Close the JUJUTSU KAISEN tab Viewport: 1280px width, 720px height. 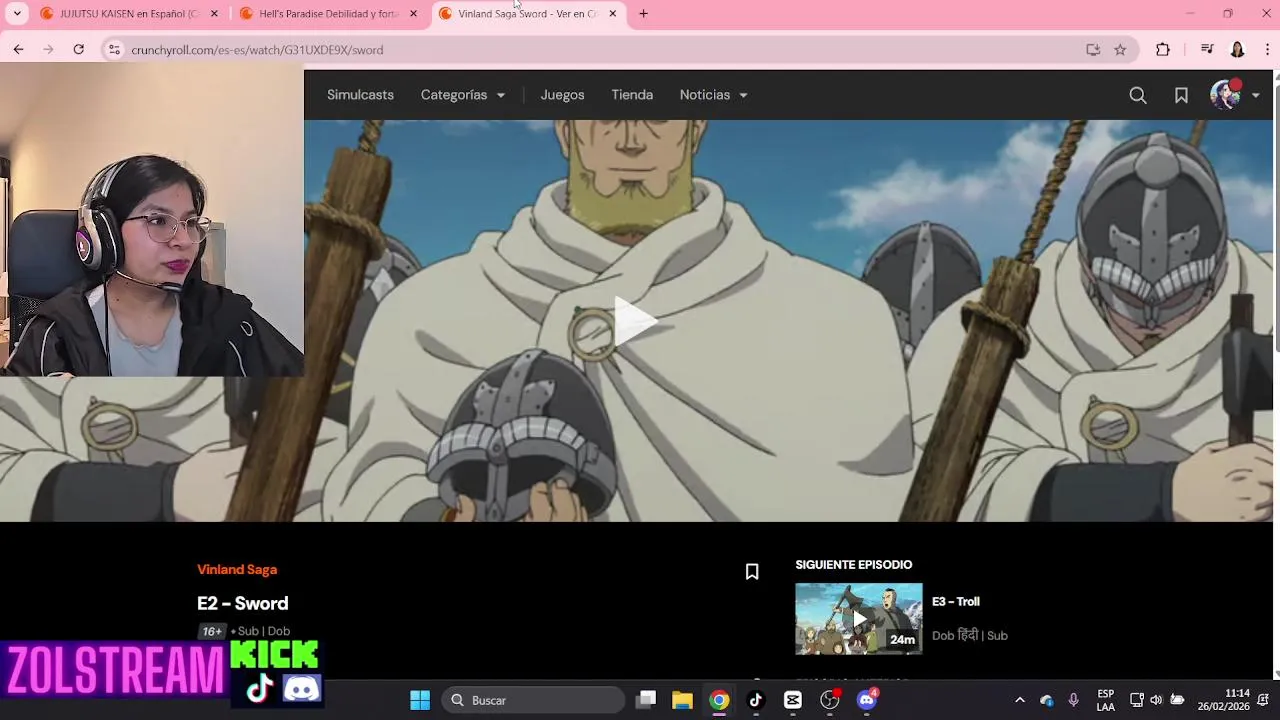(214, 14)
